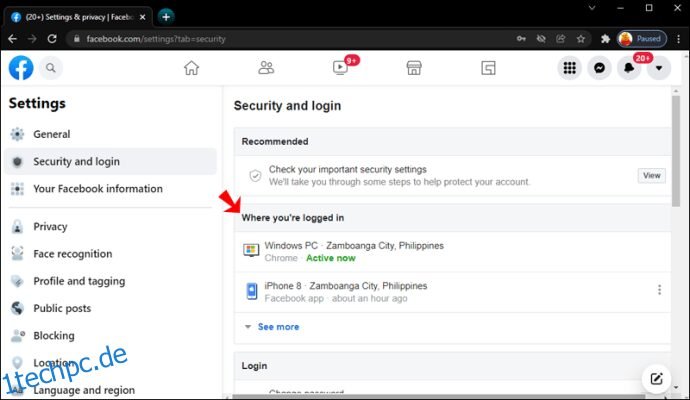Image resolution: width=690 pixels, height=400 pixels.
Task: Open the Facebook logo home link
Action: click(21, 68)
